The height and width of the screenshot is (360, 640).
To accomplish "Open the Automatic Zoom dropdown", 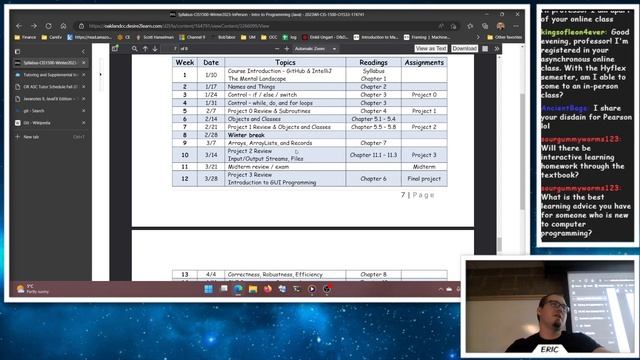I will (x=315, y=49).
